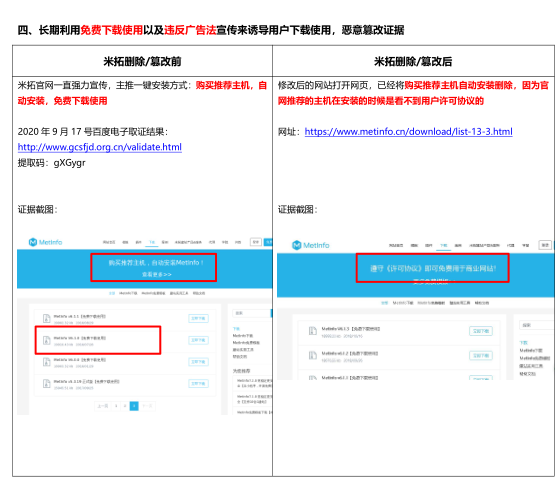Click search field in right screenshot sidebar
560x490 pixels.
click(x=537, y=325)
